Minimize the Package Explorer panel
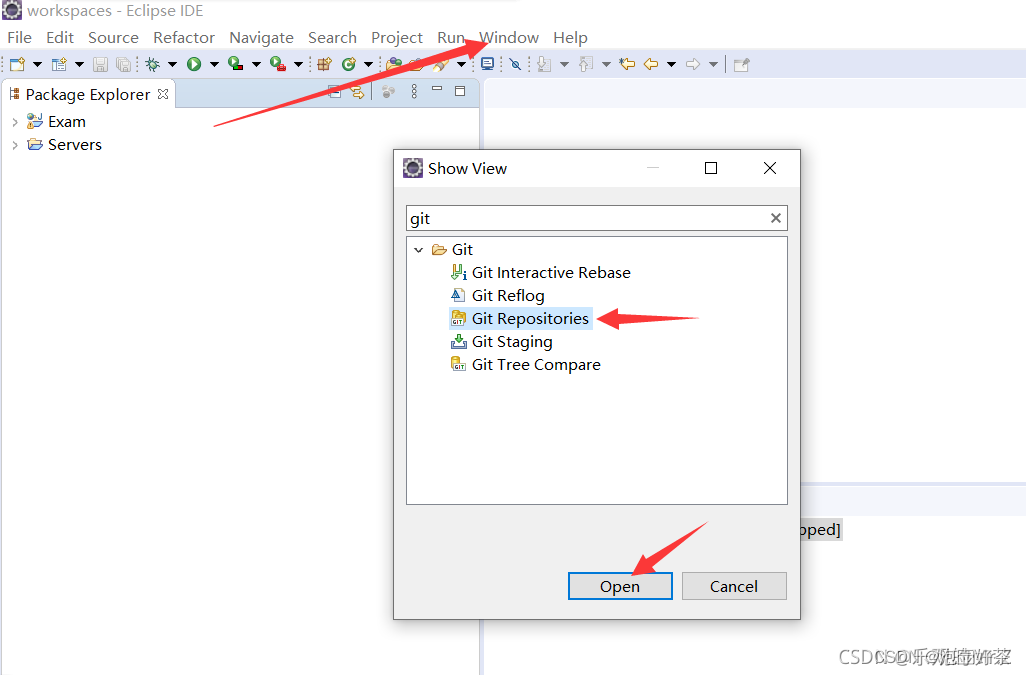1026x675 pixels. pos(437,89)
